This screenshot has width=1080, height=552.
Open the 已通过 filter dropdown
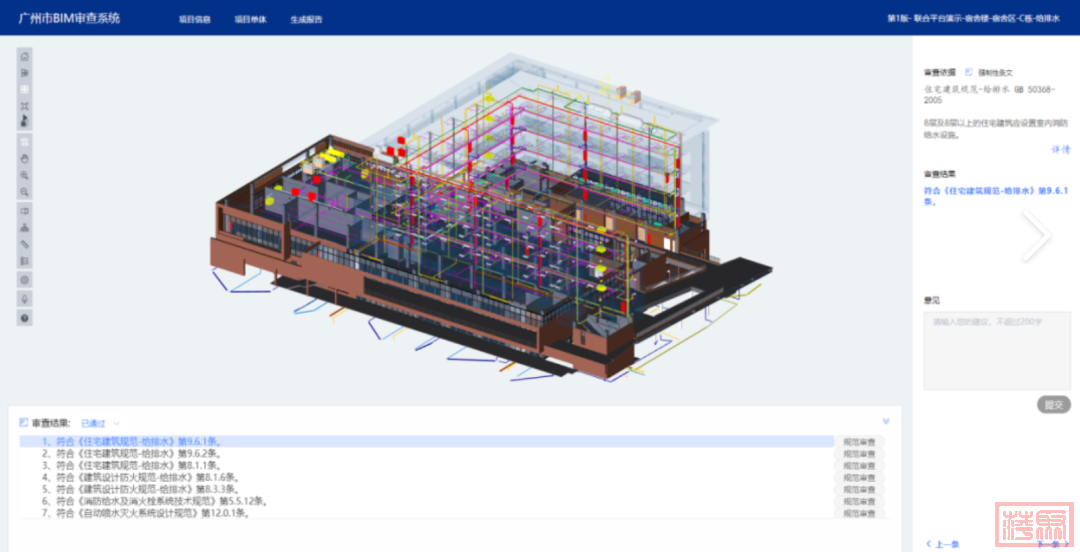click(x=100, y=424)
